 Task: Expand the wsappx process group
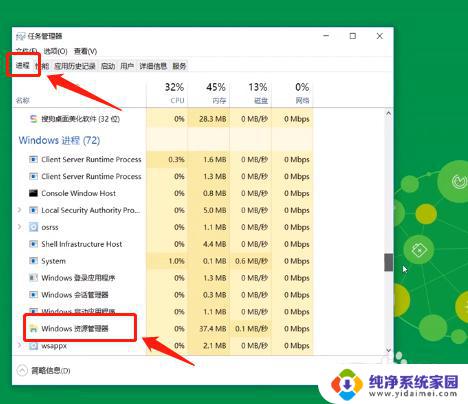coord(19,345)
